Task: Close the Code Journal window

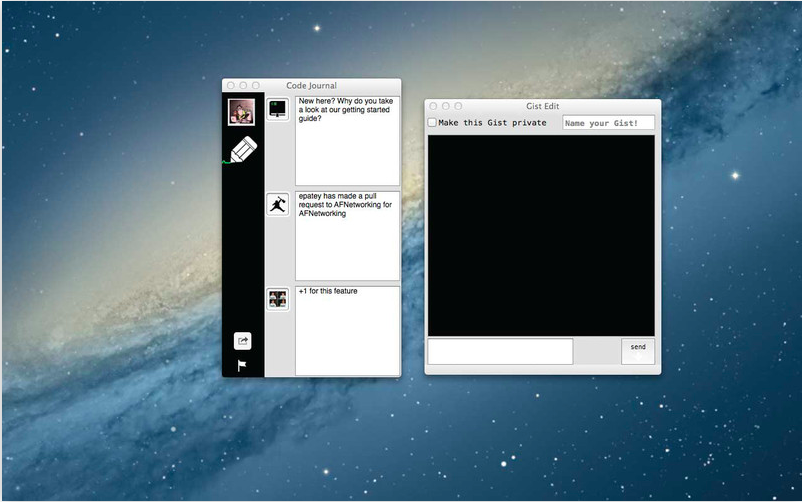Action: coord(231,85)
